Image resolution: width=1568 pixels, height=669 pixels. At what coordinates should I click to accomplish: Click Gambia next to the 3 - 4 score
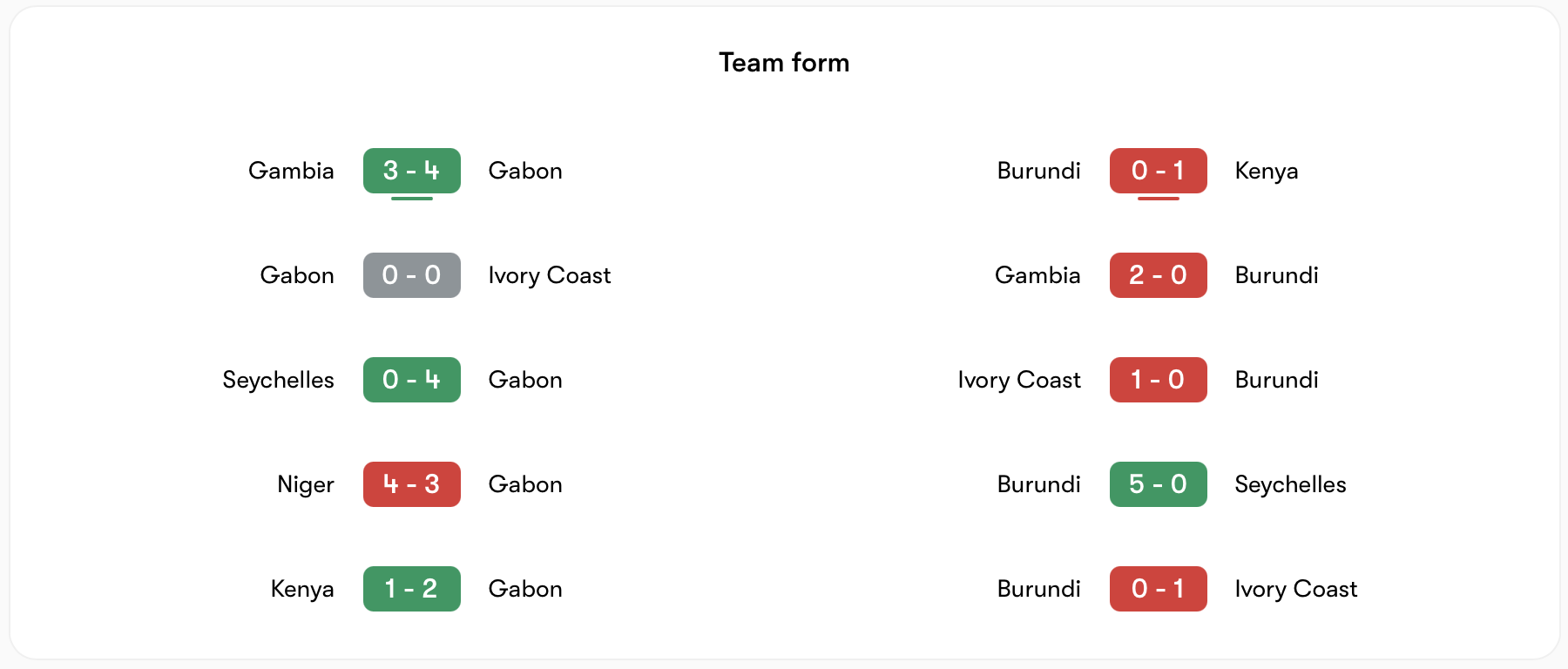point(291,171)
